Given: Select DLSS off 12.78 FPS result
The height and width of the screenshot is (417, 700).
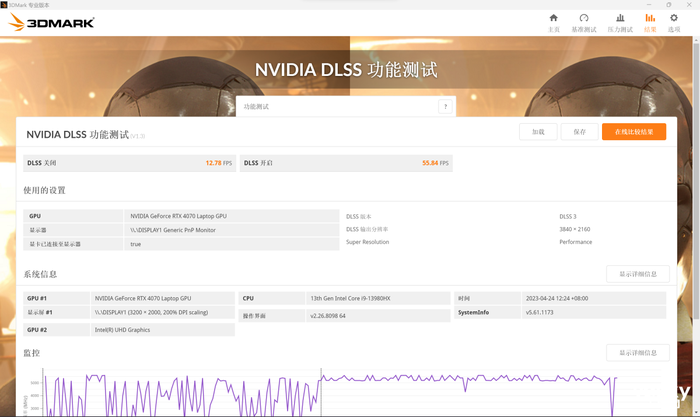Looking at the screenshot, I should click(129, 163).
